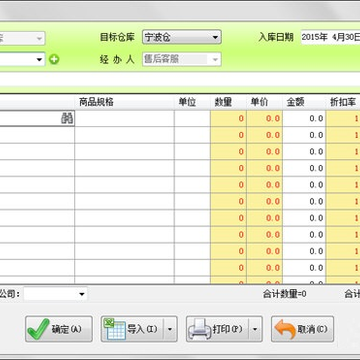Open the disabled 经办人 dropdown 售后客服
Viewport: 360px width, 360px height.
pyautogui.click(x=182, y=59)
